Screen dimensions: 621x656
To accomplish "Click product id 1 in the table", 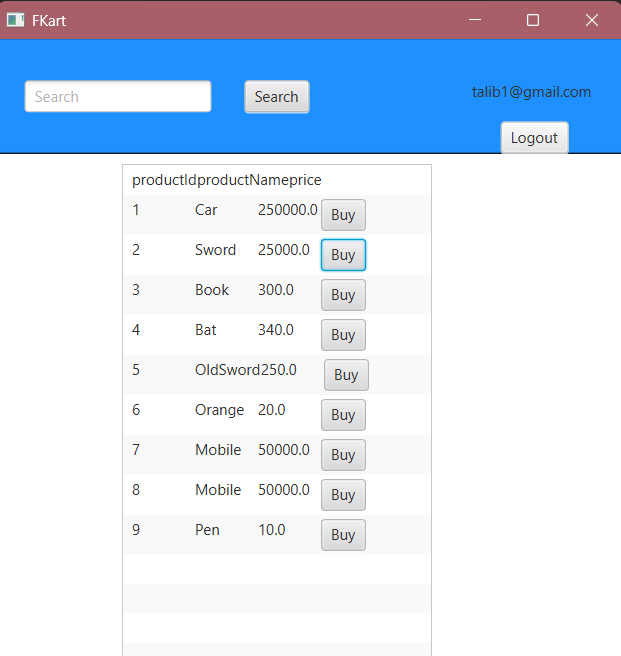I will [x=136, y=210].
